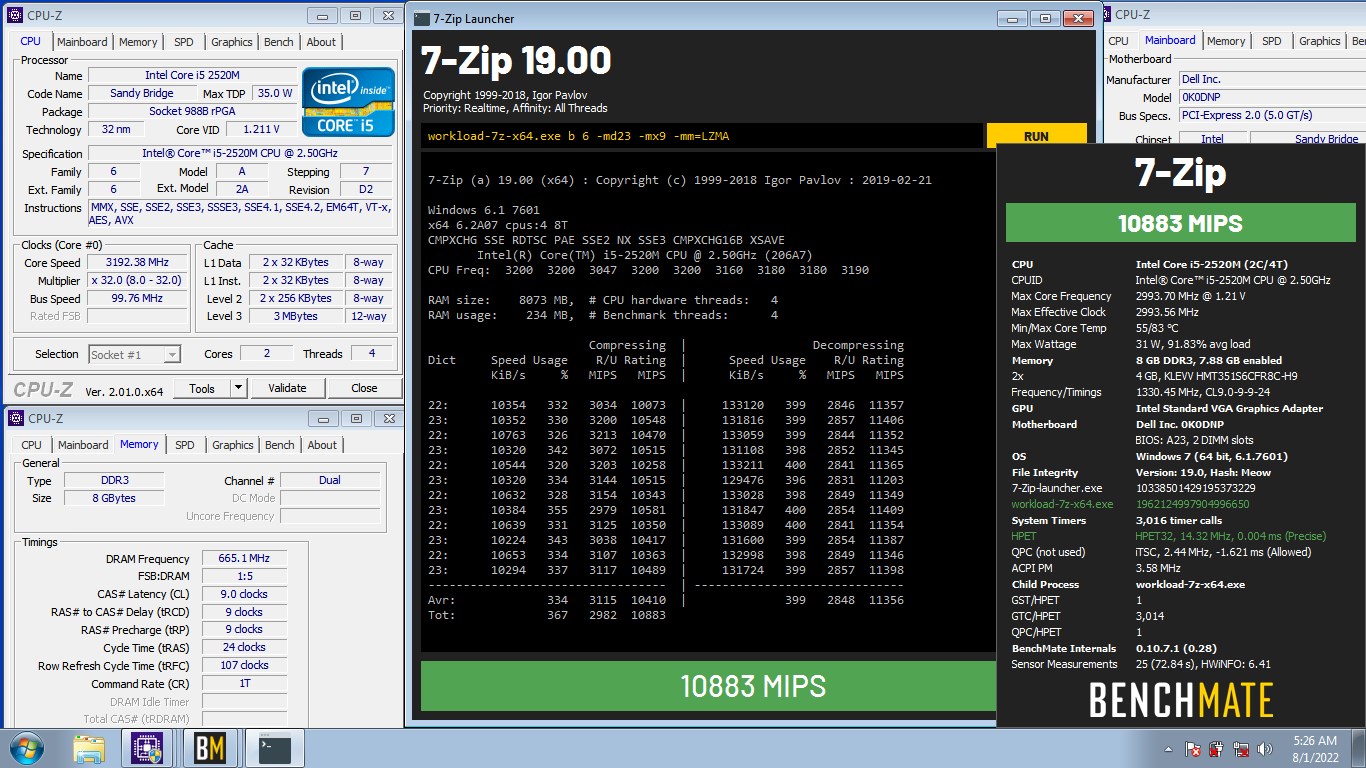Switch to Mainboard tab in the CPU-Z CPU window
This screenshot has width=1366, height=768.
pyautogui.click(x=82, y=42)
